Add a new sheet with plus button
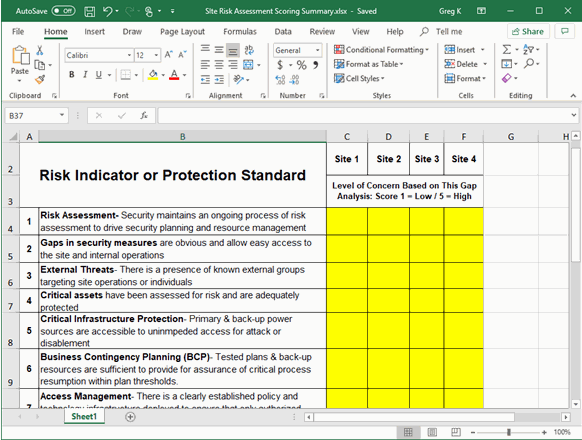 coord(130,417)
